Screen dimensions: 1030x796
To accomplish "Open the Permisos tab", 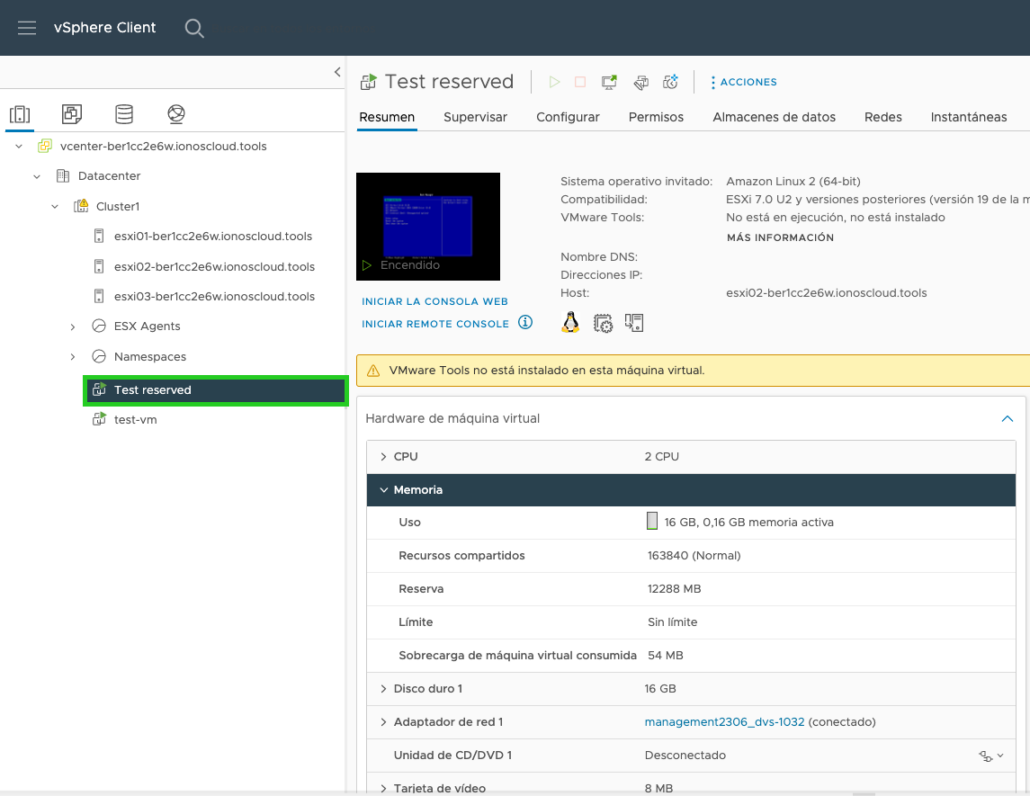I will pyautogui.click(x=656, y=117).
